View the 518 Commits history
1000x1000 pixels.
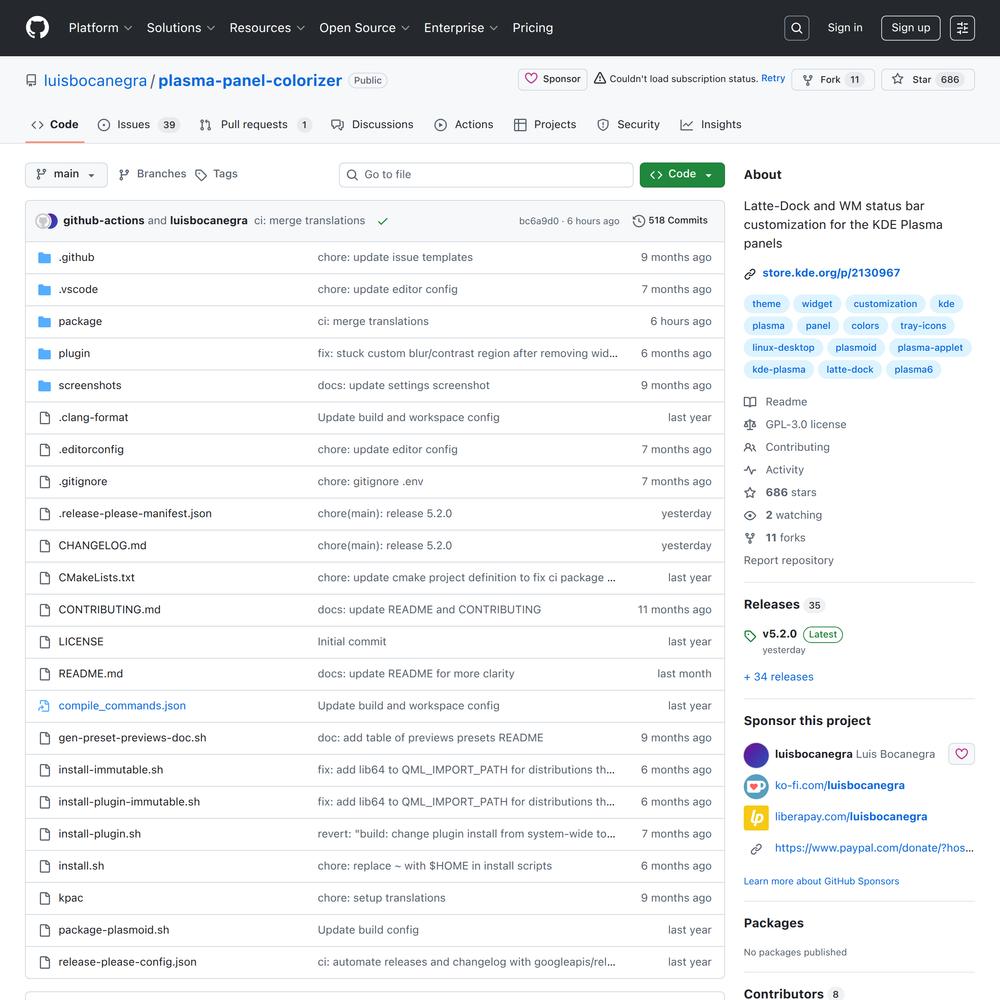(x=670, y=221)
